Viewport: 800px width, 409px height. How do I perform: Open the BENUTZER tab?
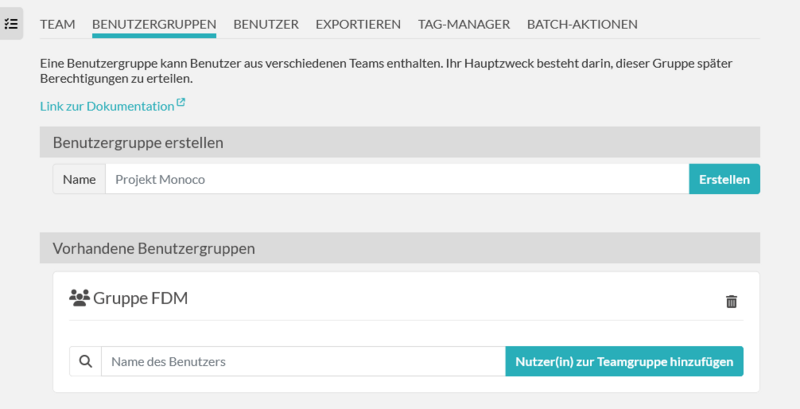pos(266,24)
